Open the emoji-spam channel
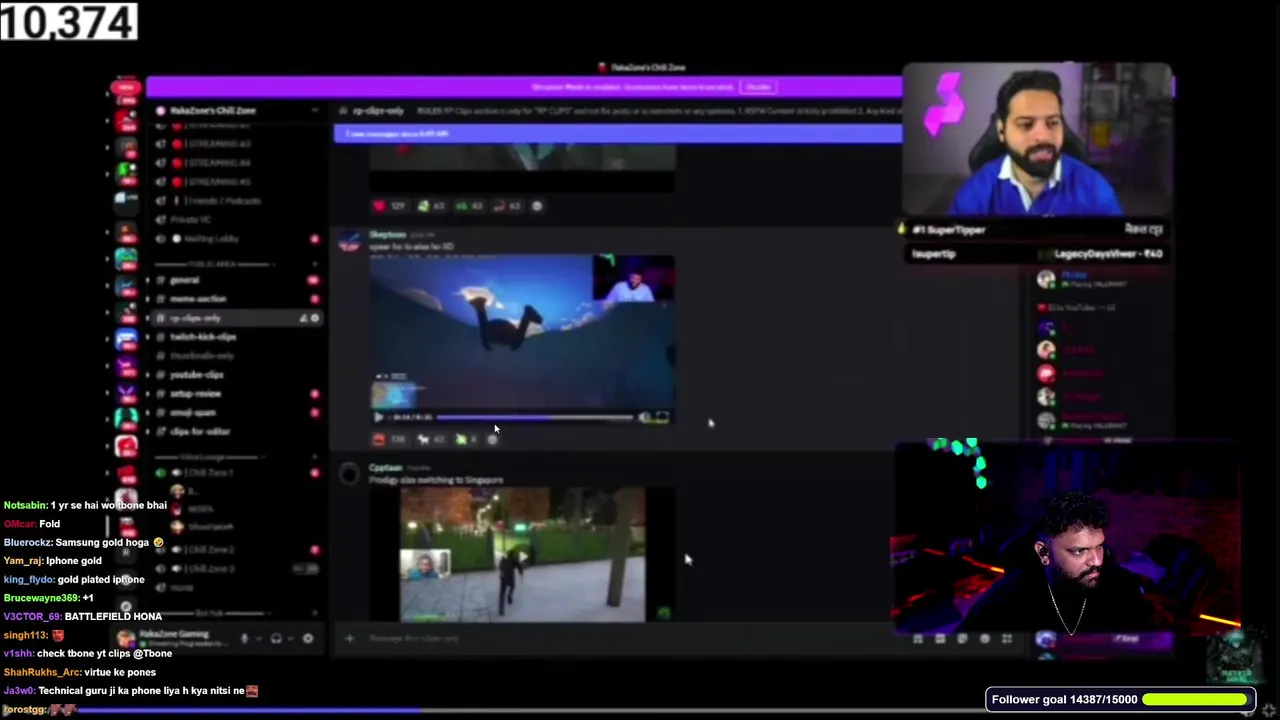 point(193,413)
